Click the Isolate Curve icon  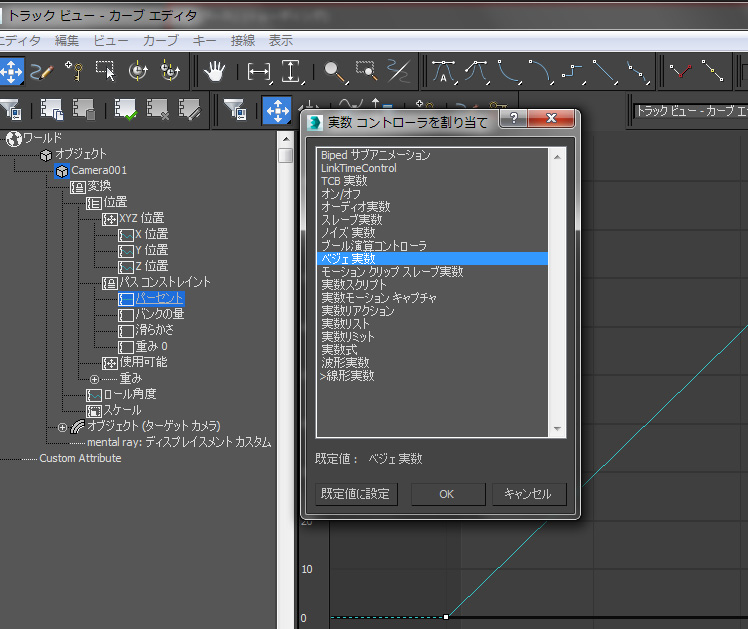point(398,72)
